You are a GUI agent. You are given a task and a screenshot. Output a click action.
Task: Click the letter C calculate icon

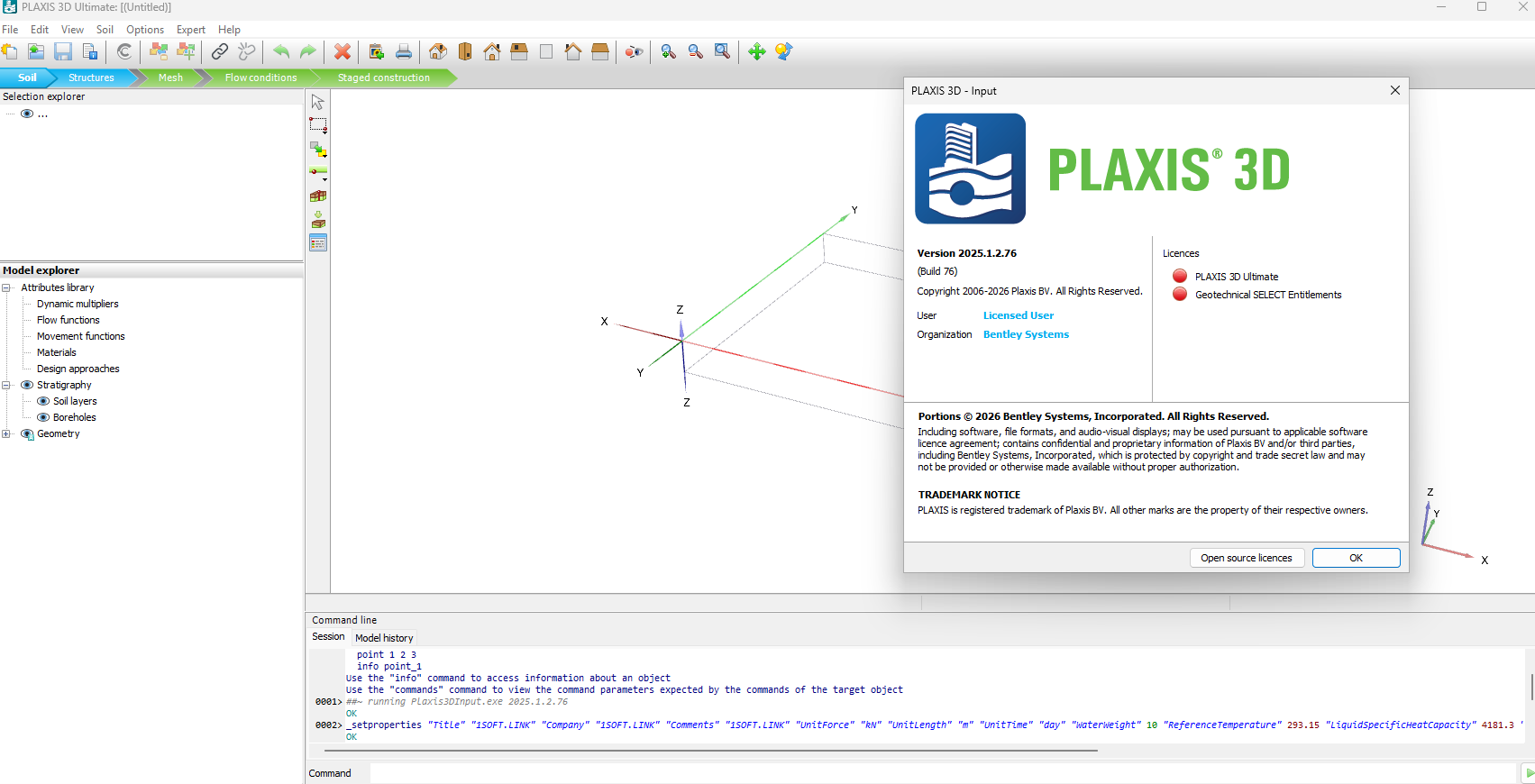pyautogui.click(x=124, y=51)
